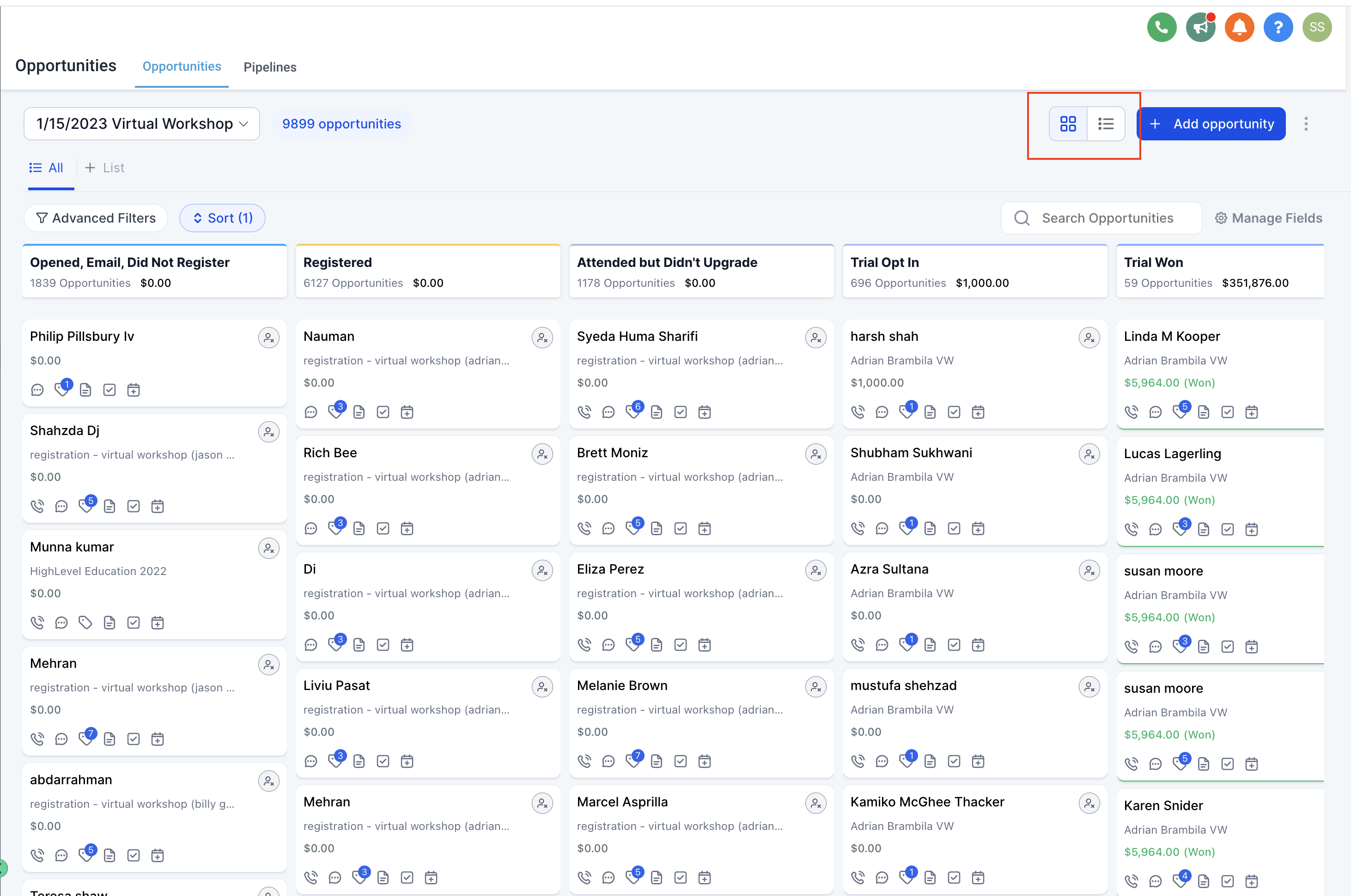
Task: Open the orange notifications bell
Action: tap(1239, 27)
